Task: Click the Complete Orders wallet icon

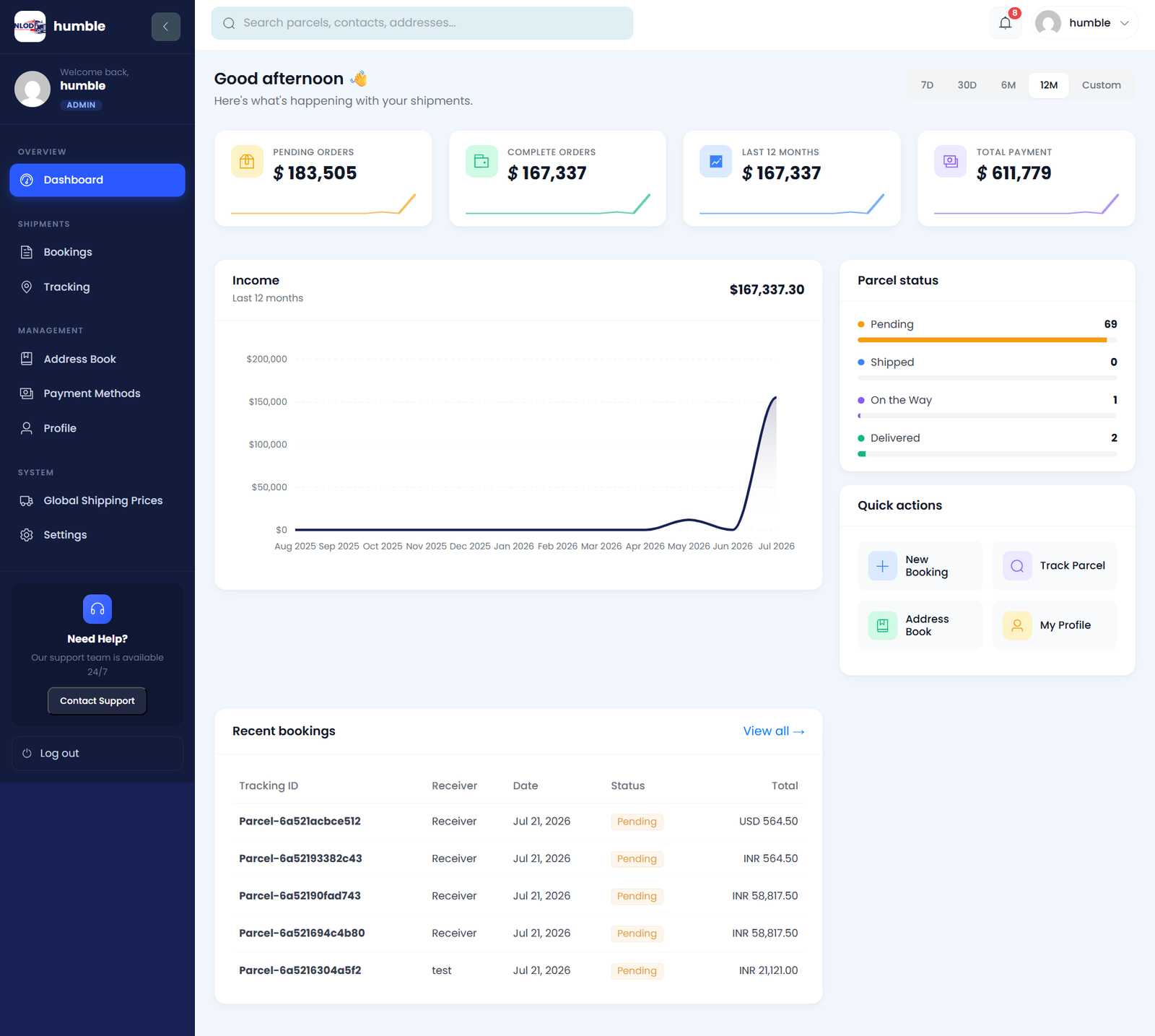Action: click(481, 161)
